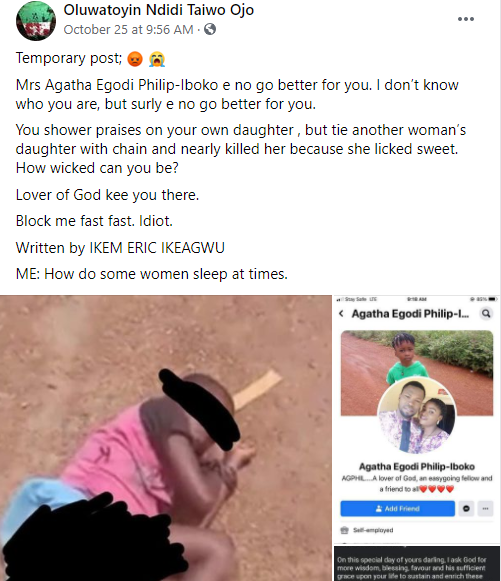Open the profile screenshot image on right
The width and height of the screenshot is (501, 581).
click(x=417, y=438)
